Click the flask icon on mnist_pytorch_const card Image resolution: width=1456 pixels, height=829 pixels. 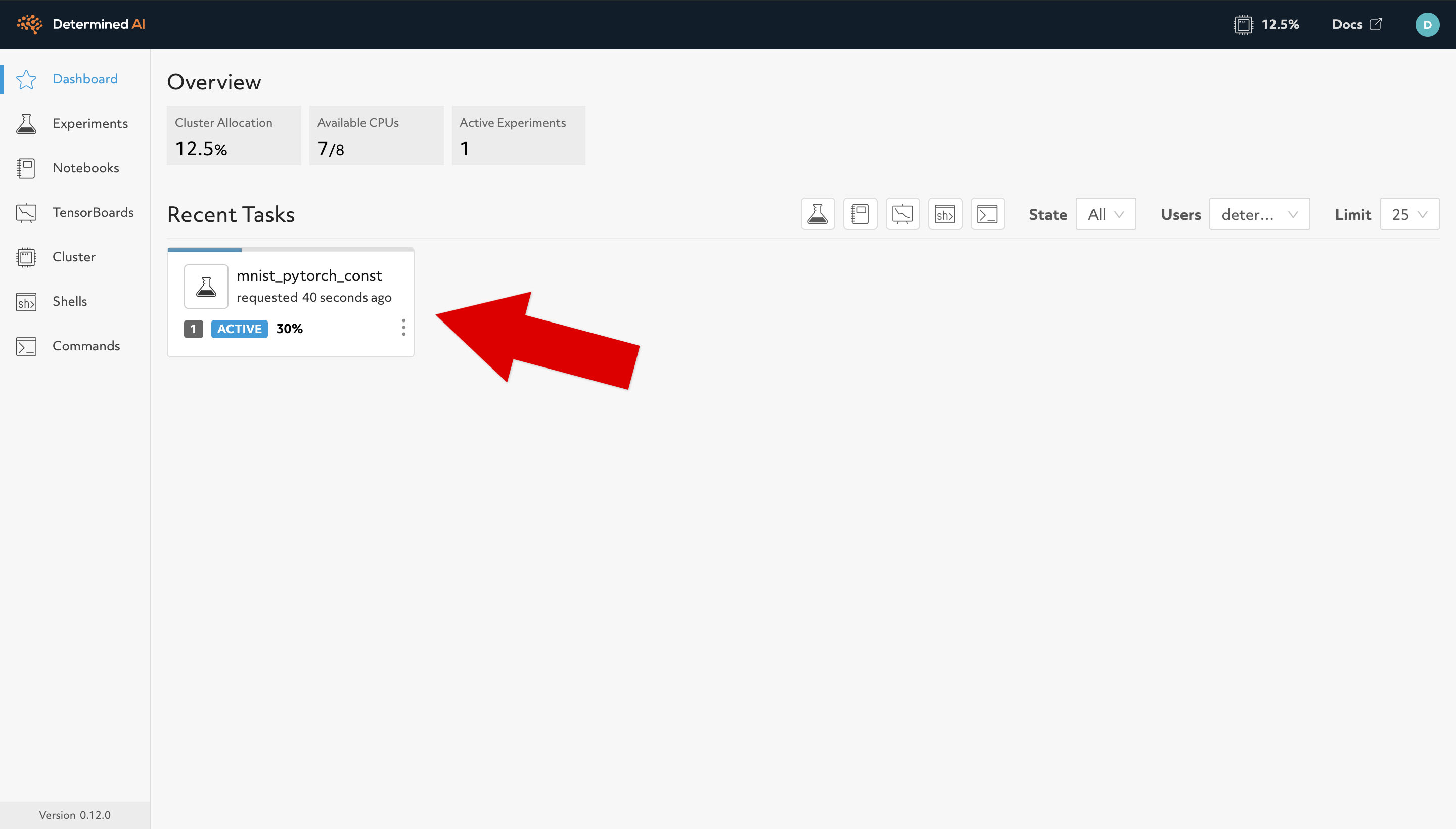point(206,287)
